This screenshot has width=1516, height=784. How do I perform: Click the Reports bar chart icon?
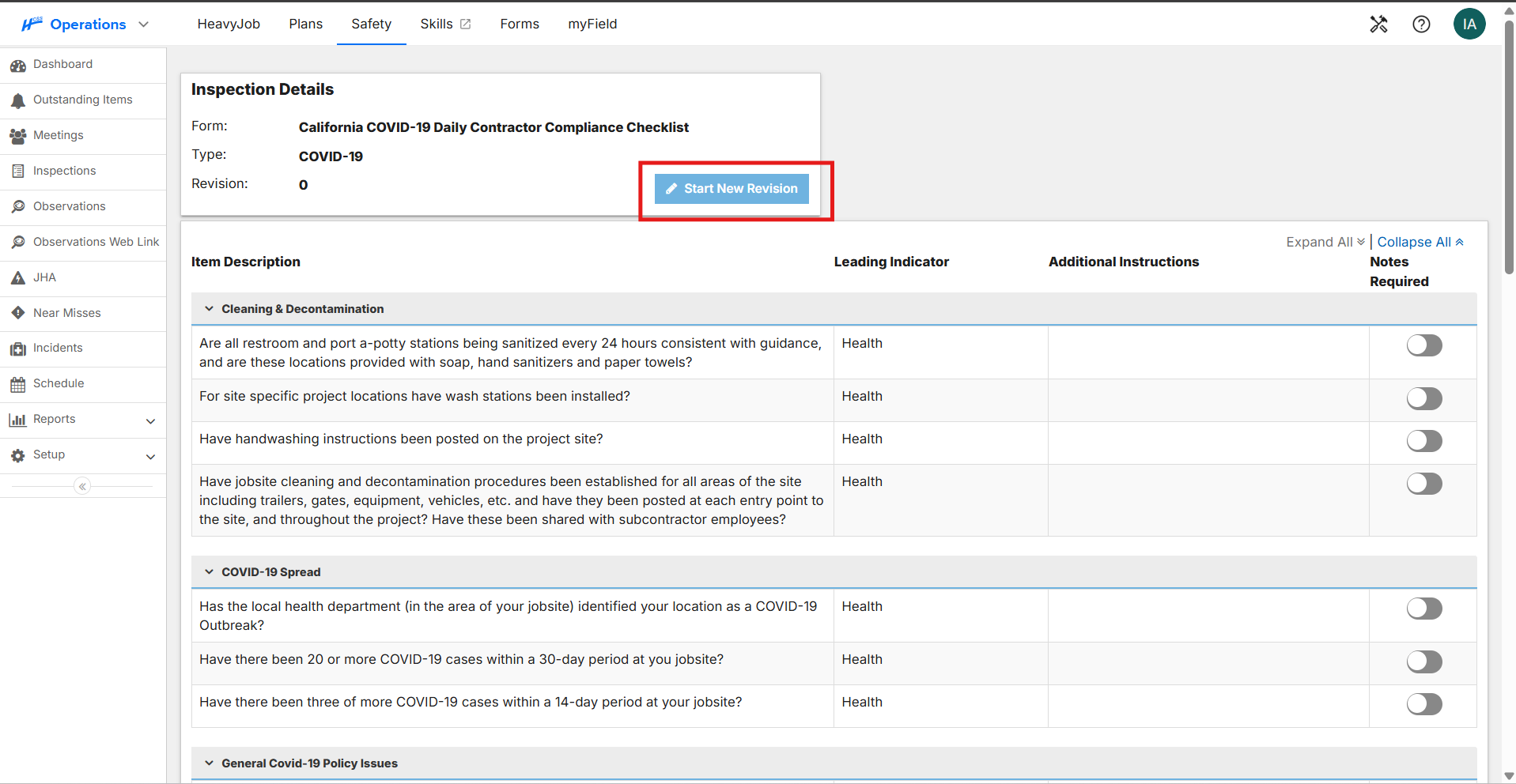[x=18, y=420]
